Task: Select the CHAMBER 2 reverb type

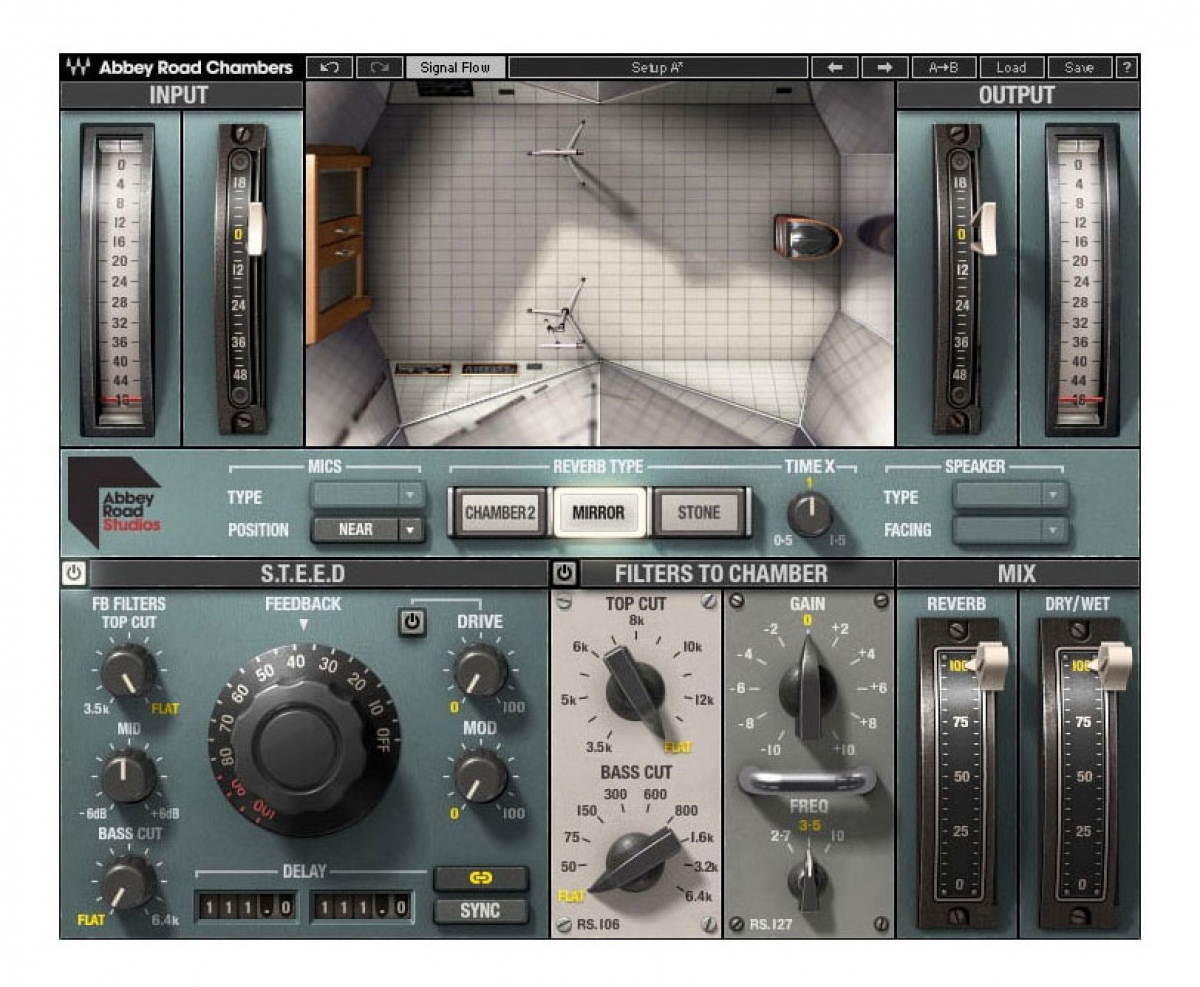Action: coord(500,513)
